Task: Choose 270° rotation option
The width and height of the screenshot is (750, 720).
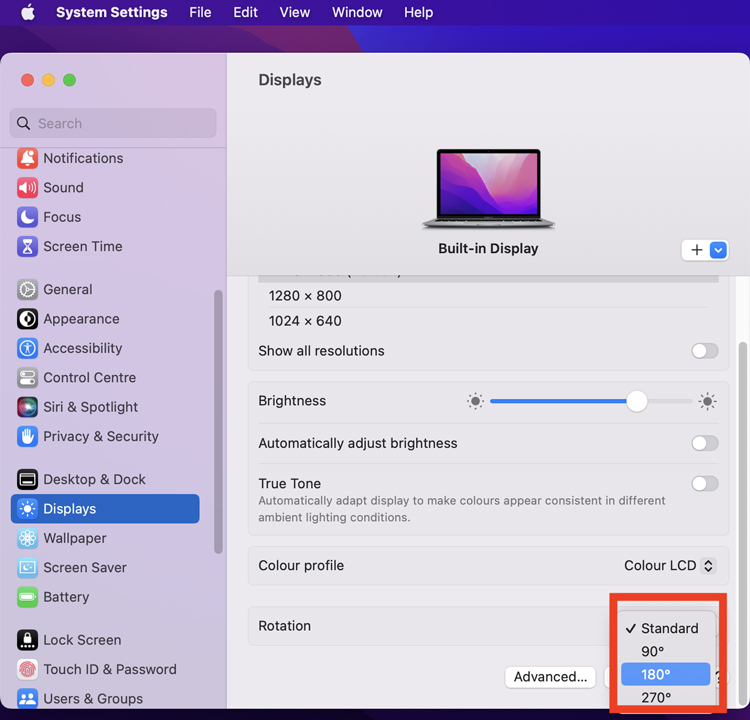Action: coord(665,697)
